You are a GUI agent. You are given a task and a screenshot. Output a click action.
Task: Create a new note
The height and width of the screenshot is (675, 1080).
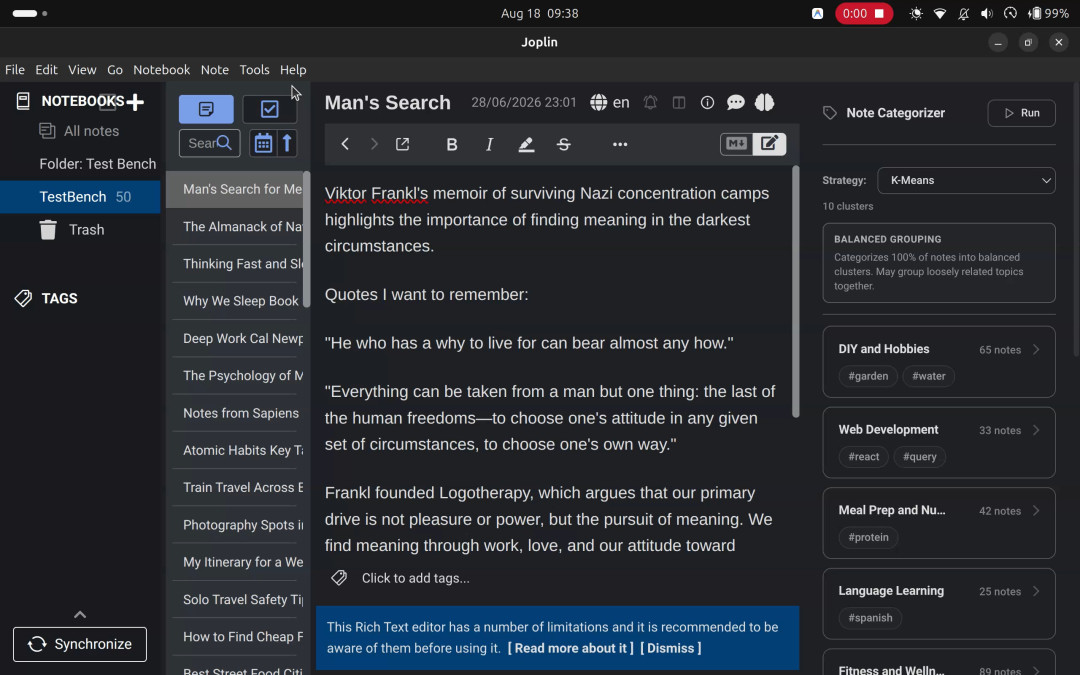point(206,109)
